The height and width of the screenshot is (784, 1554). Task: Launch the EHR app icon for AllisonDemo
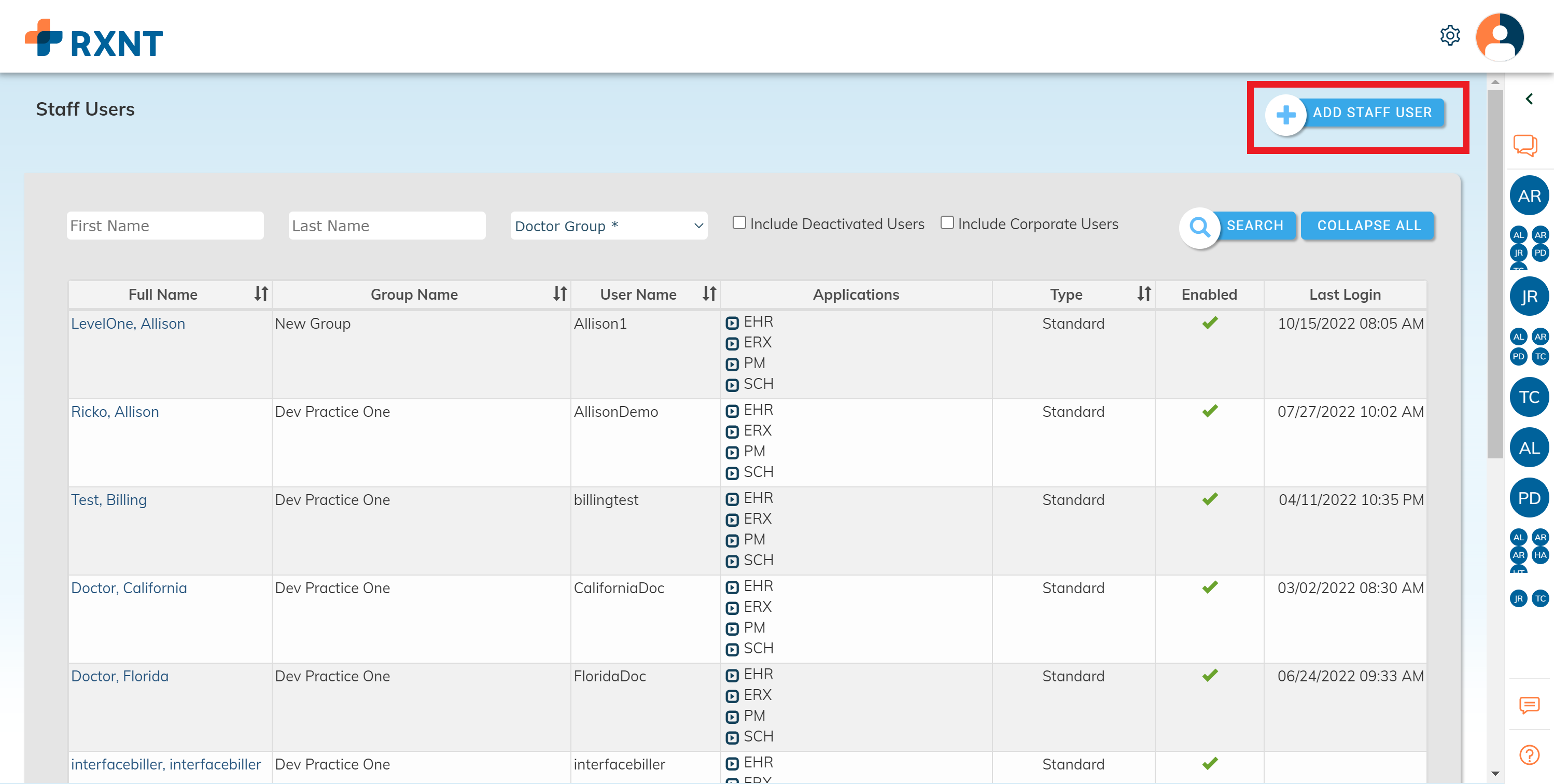click(x=732, y=411)
